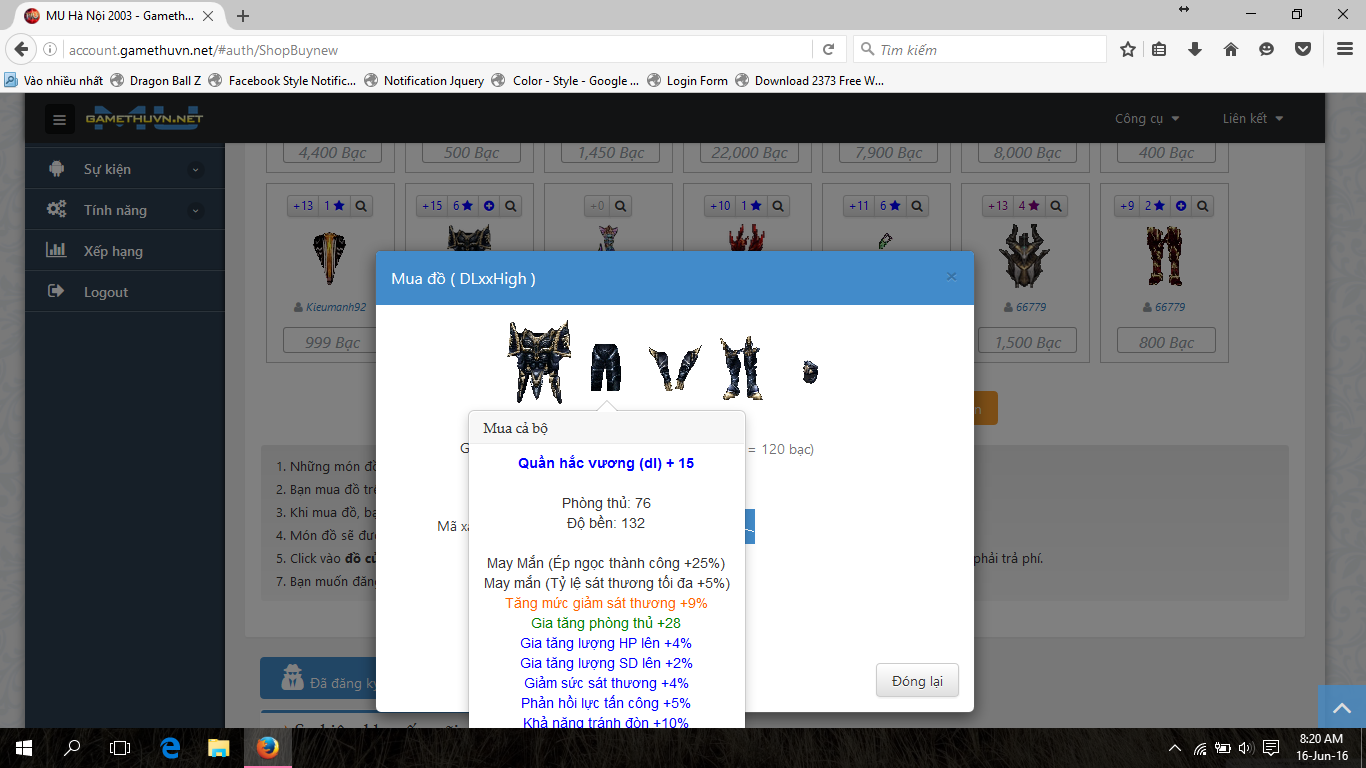Click the plus circle icon on the +15 item

(x=489, y=206)
